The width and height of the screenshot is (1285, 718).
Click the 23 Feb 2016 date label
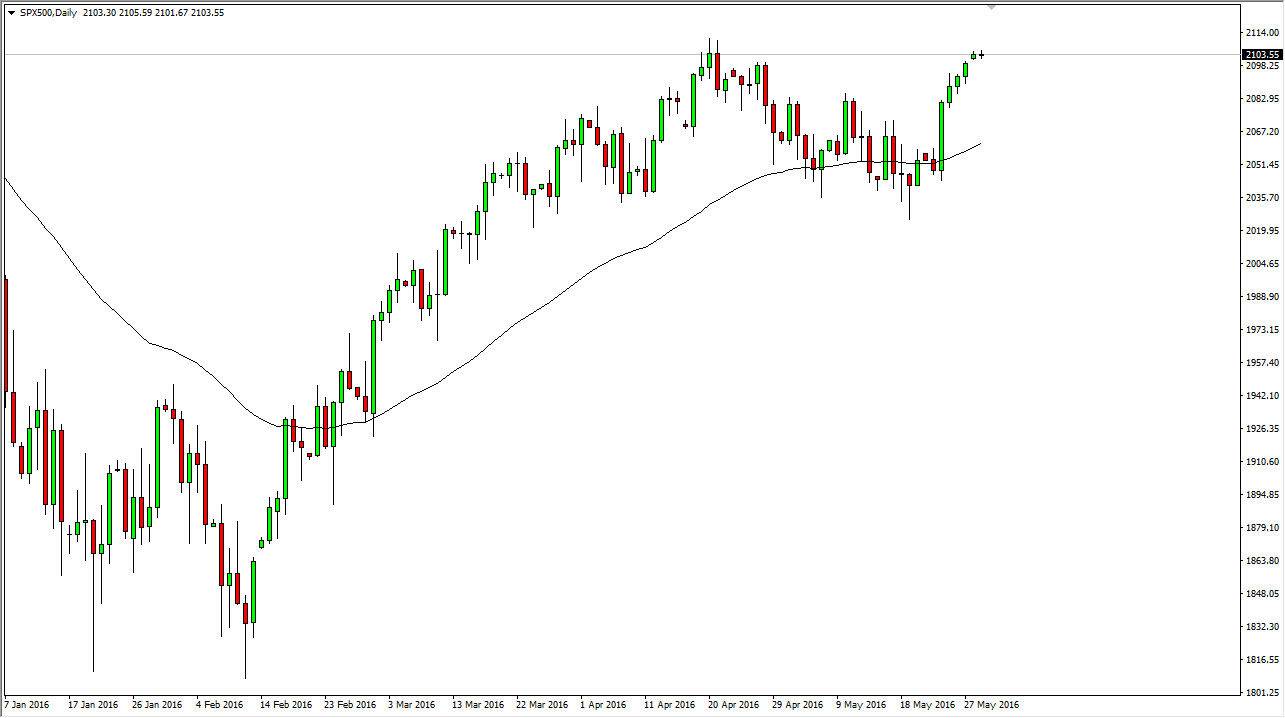coord(350,705)
